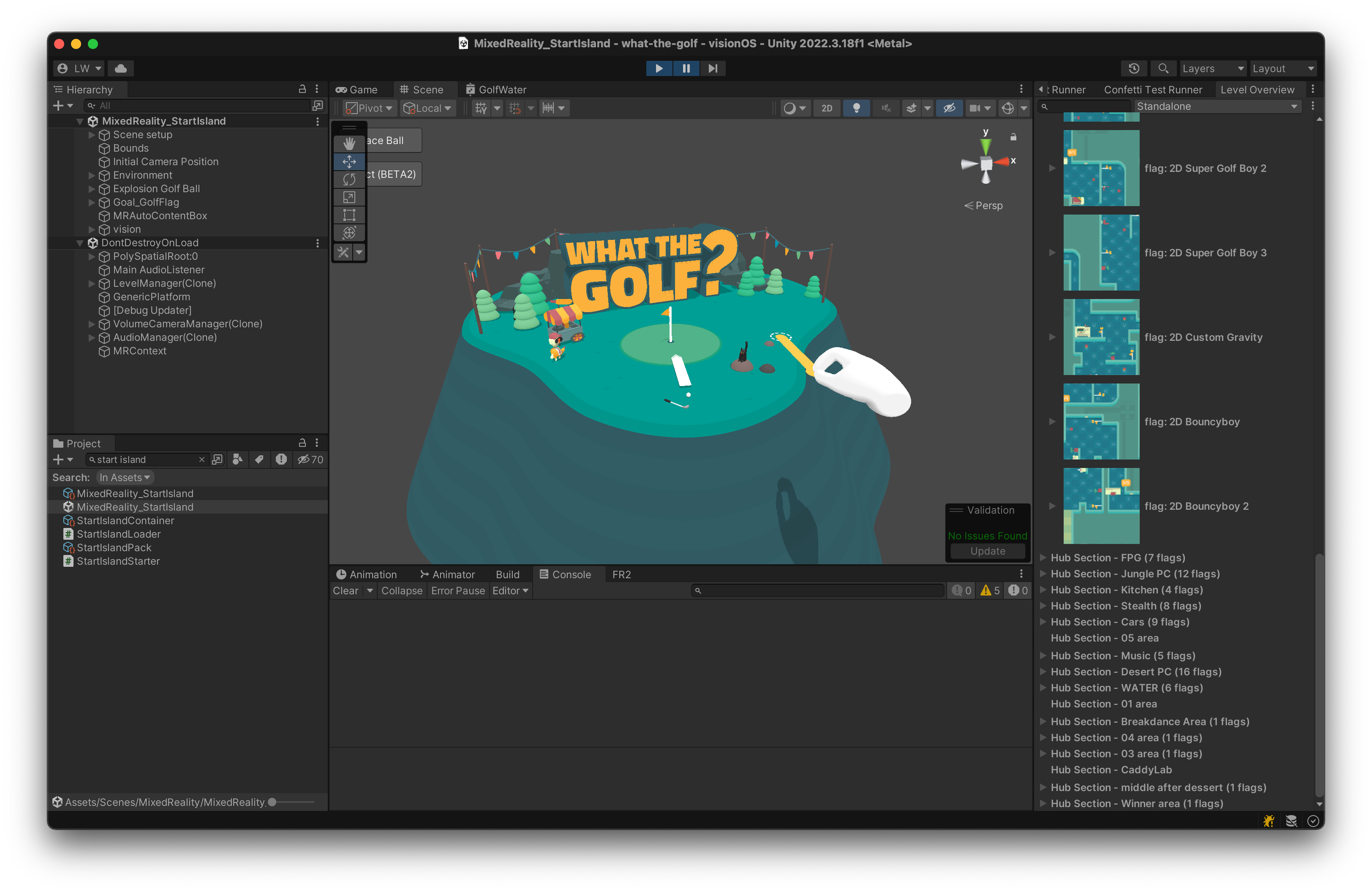Click the Clear button in Console

click(346, 591)
